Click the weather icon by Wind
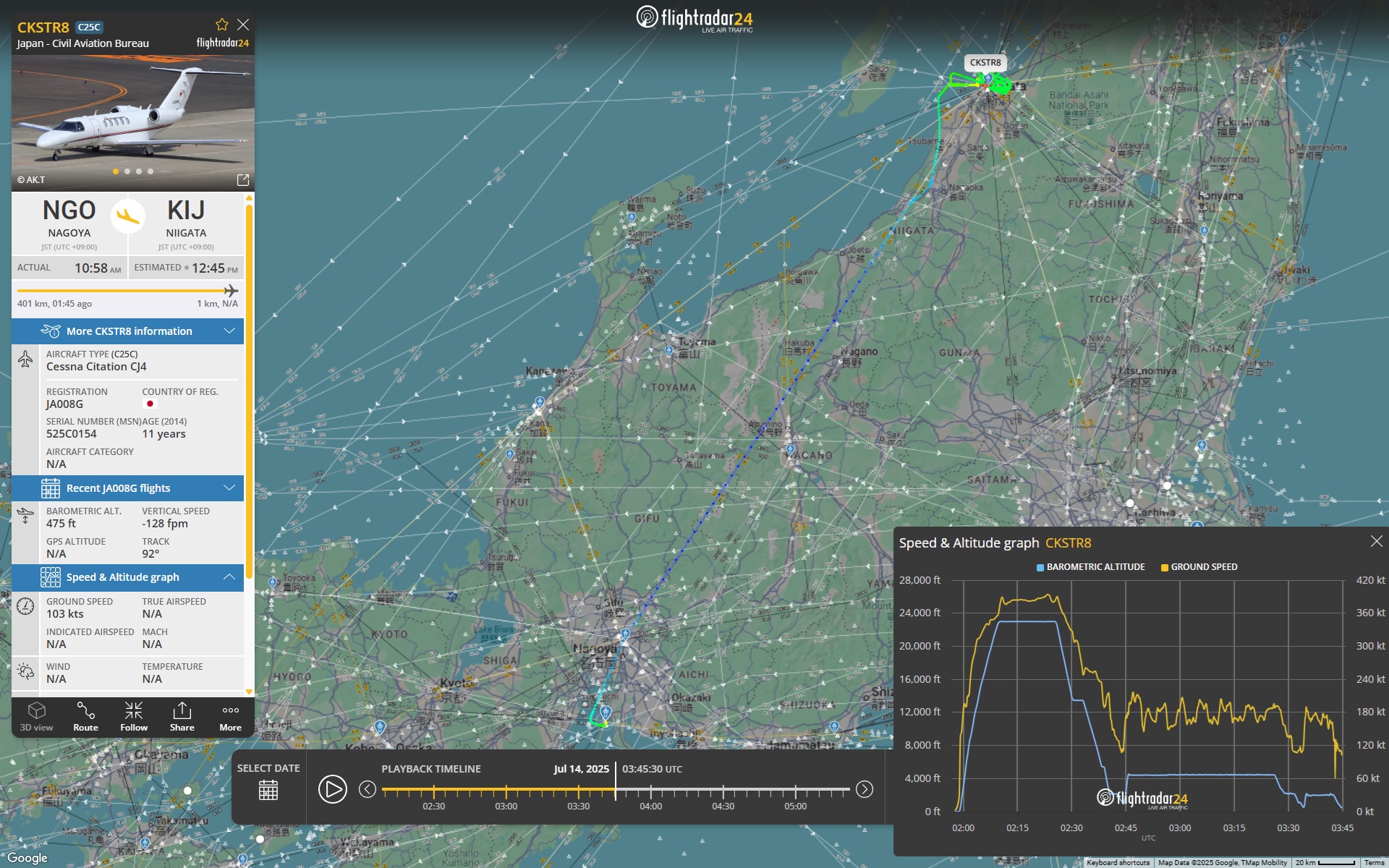The height and width of the screenshot is (868, 1389). coord(25,671)
